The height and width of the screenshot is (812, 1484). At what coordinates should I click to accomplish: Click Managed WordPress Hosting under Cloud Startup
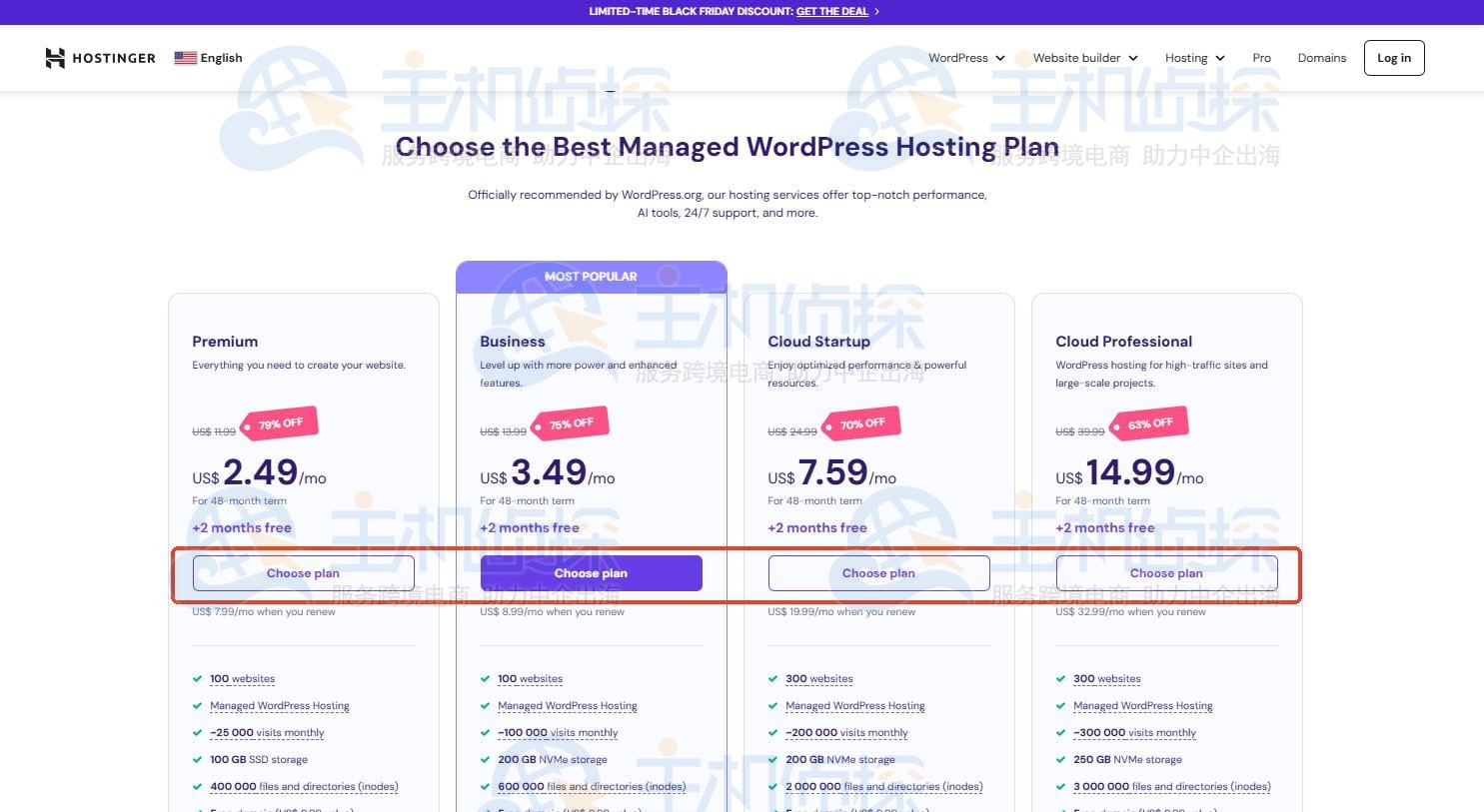point(855,705)
